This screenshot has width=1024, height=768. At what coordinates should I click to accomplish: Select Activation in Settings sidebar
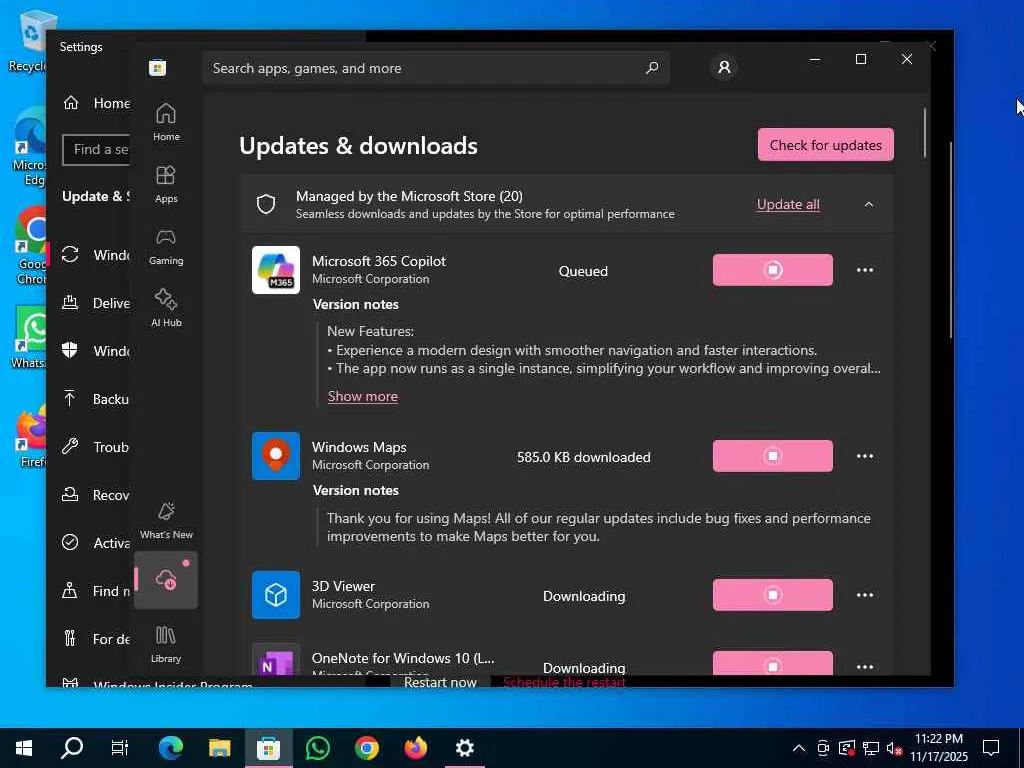tap(95, 543)
